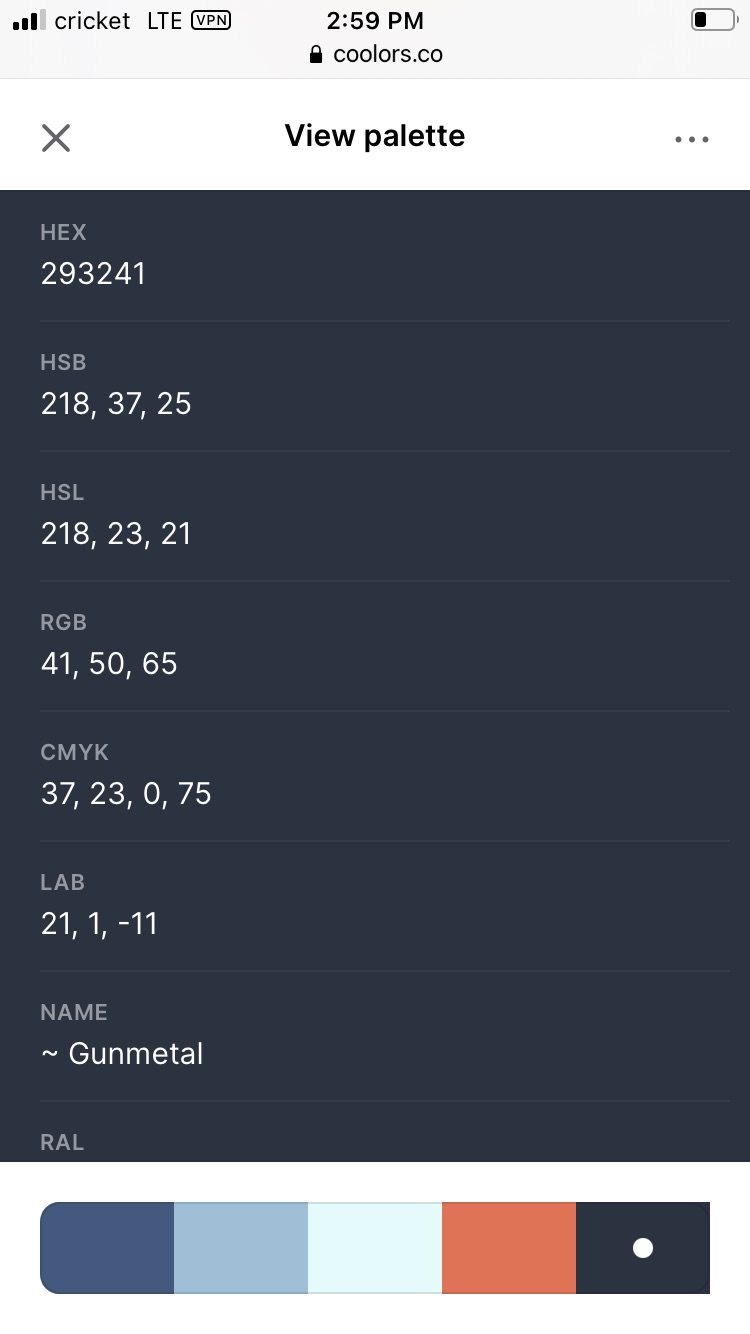The height and width of the screenshot is (1334, 750).
Task: Copy the LAB value 21, 1, -11
Action: coord(99,924)
